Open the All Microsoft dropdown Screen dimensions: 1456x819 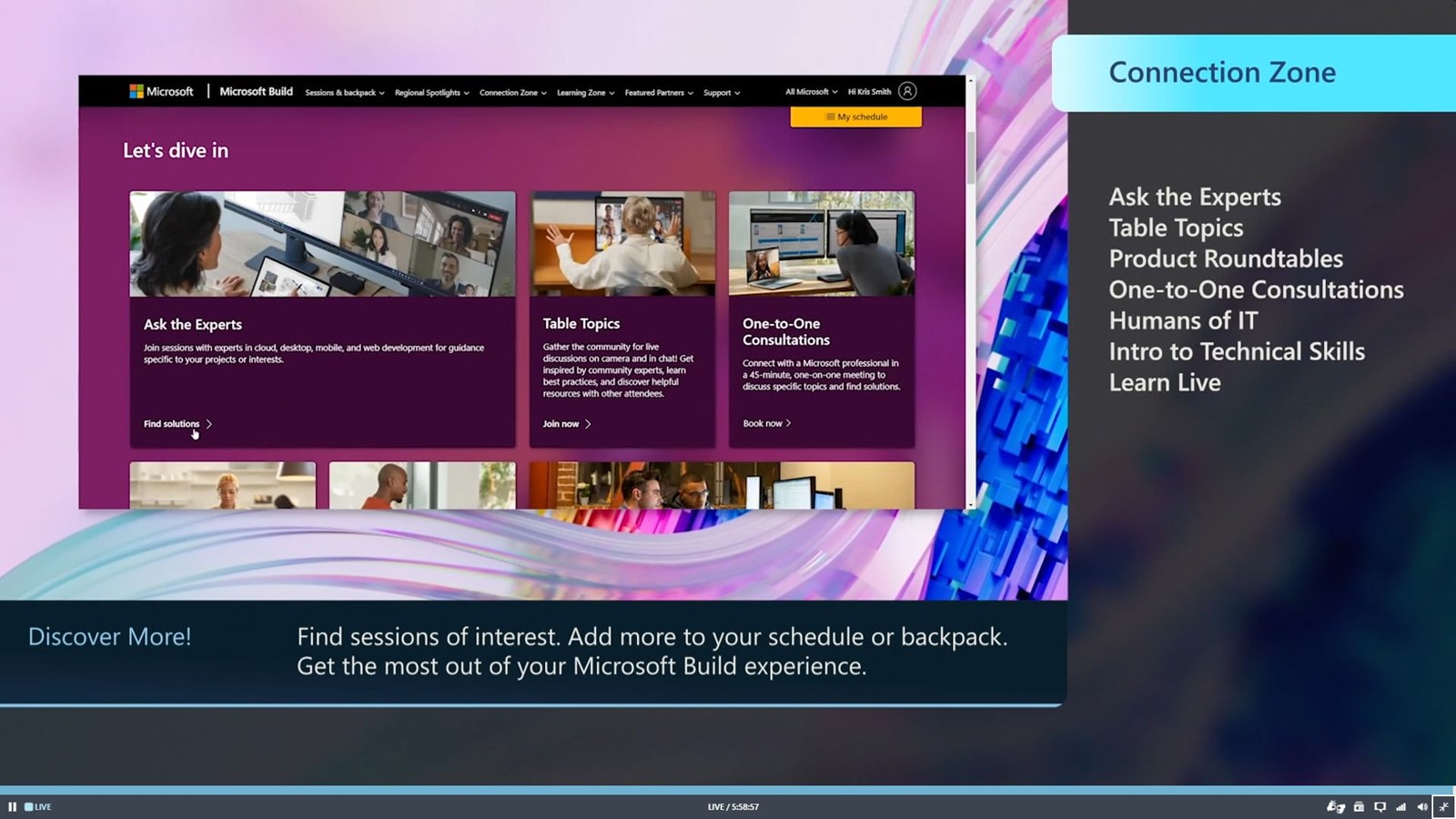(812, 92)
